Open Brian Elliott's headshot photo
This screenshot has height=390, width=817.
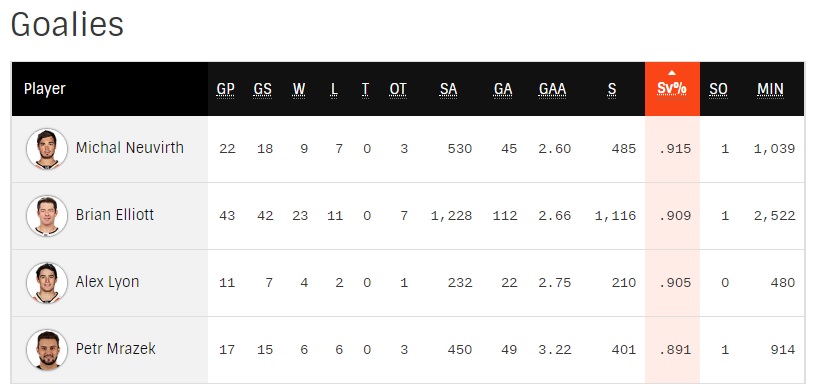47,216
